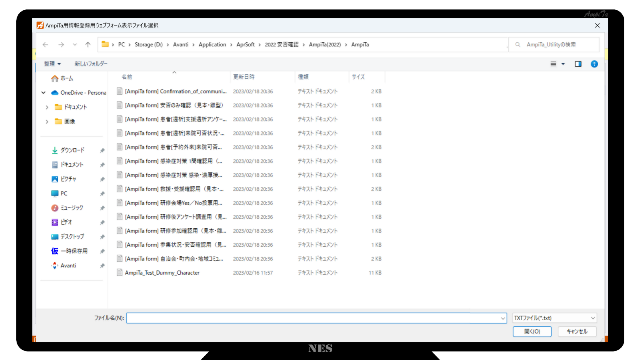Open ピクチャ quick access item
640x360 pixels.
[x=64, y=179]
